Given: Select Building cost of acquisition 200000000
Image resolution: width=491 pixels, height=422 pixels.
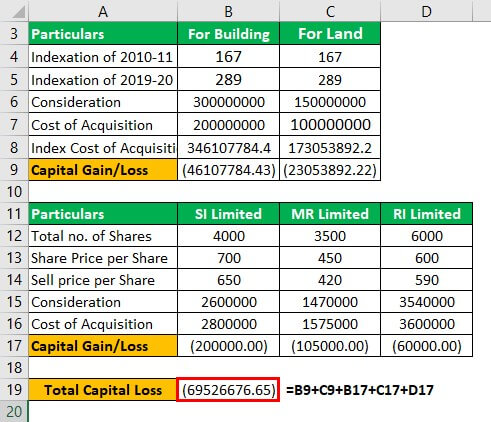Looking at the screenshot, I should point(228,124).
